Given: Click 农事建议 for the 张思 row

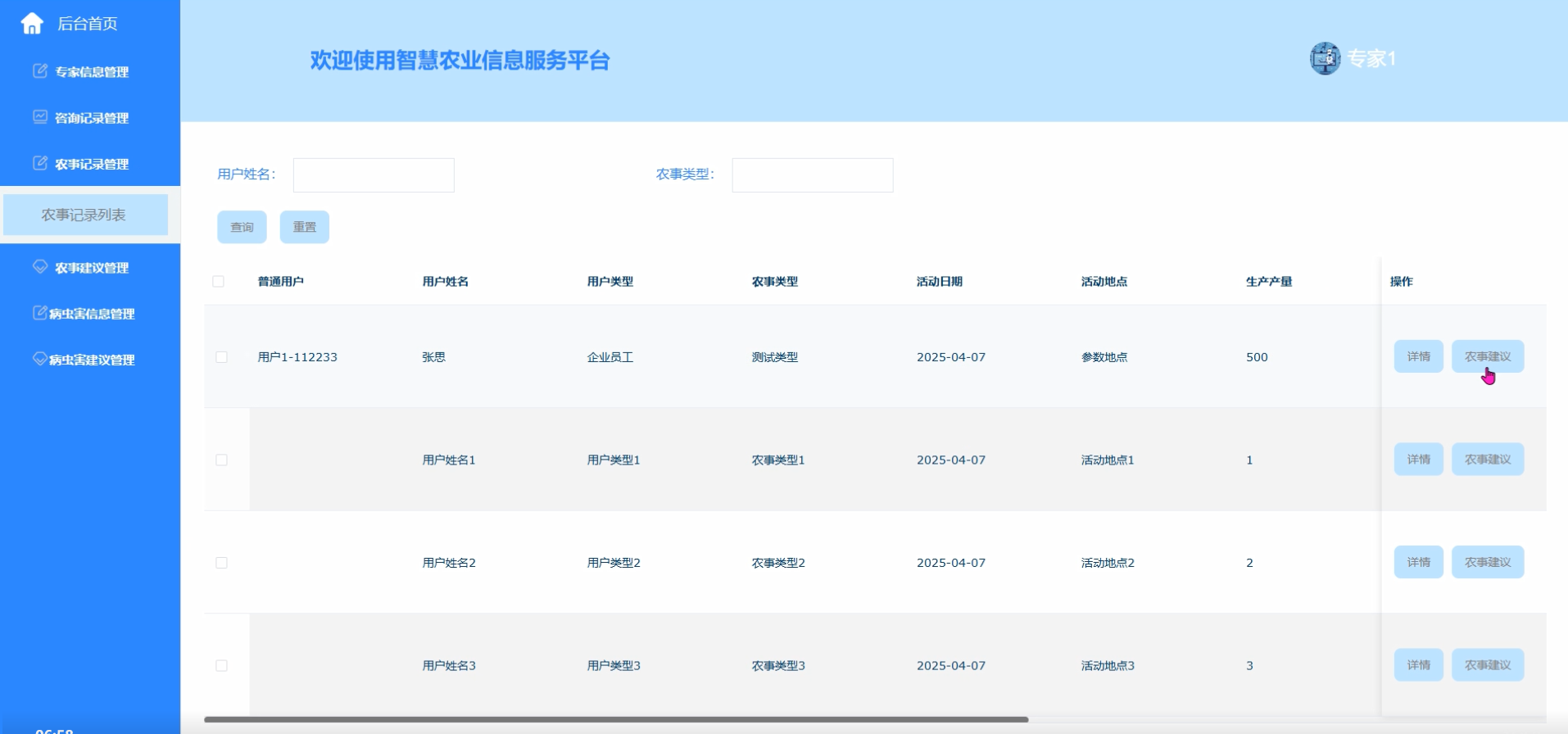Looking at the screenshot, I should [x=1488, y=356].
